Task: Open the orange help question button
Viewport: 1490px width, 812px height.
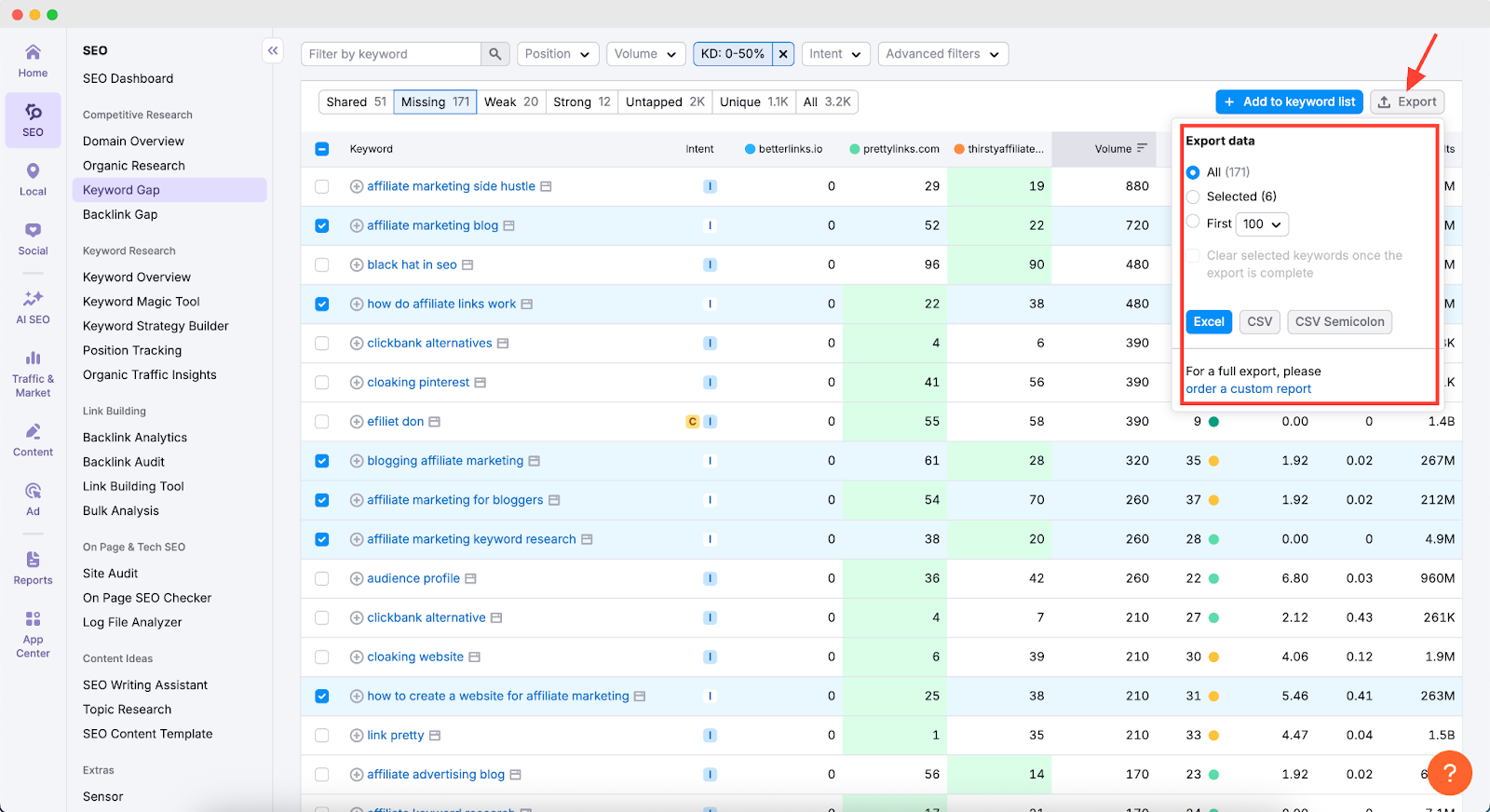Action: pyautogui.click(x=1449, y=773)
